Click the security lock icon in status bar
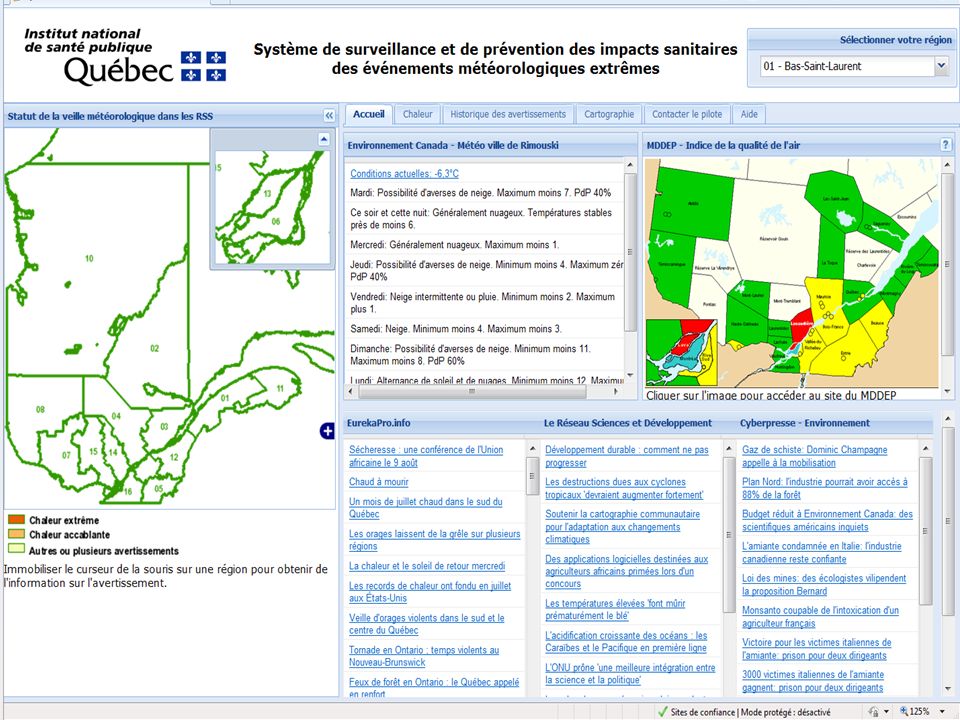 pyautogui.click(x=874, y=711)
